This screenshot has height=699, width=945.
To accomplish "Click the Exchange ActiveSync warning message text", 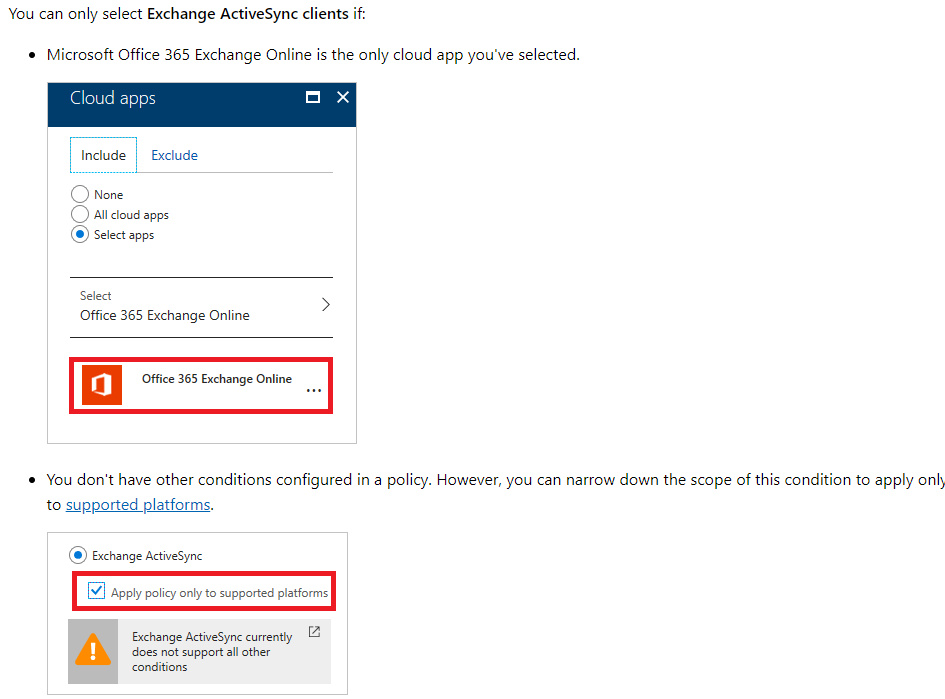I will [212, 651].
